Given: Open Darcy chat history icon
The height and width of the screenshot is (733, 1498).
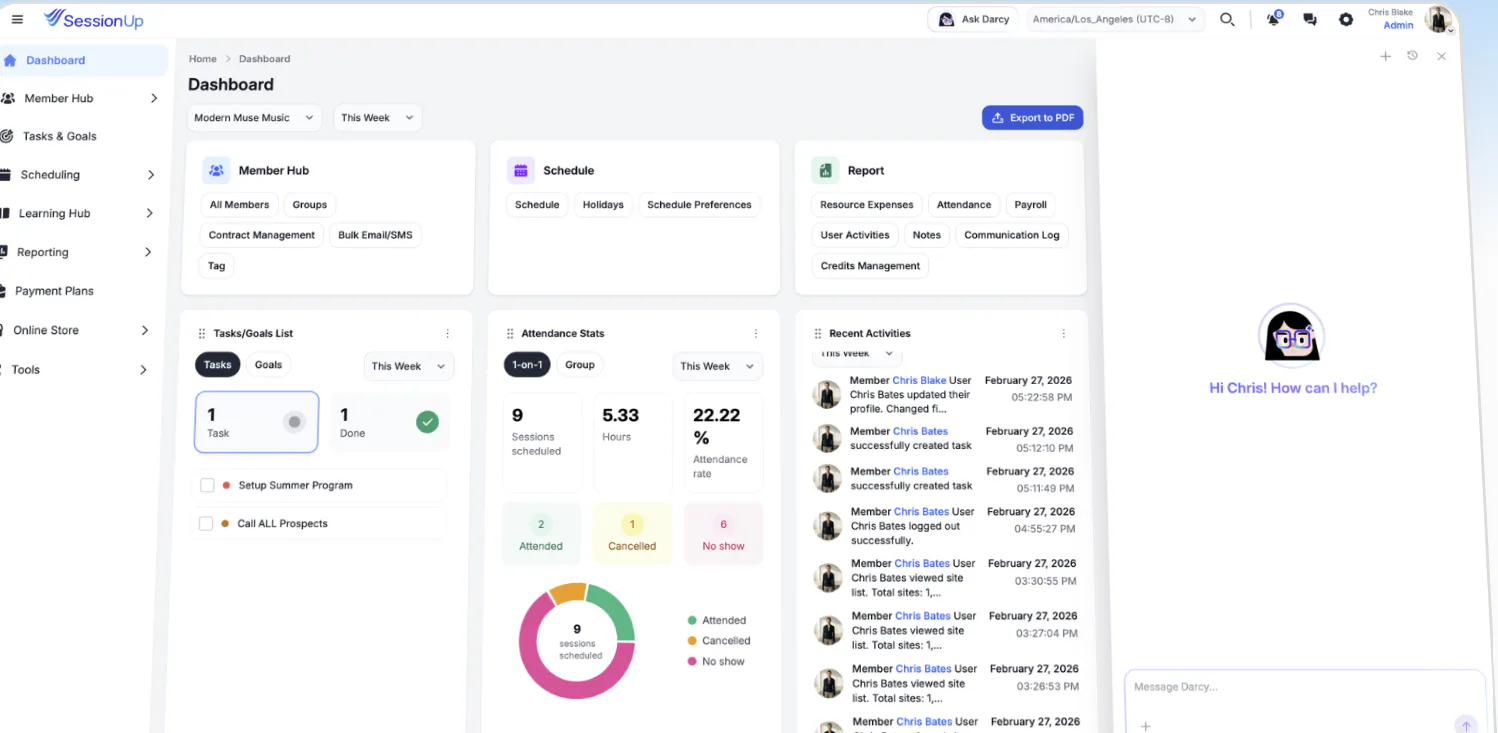Looking at the screenshot, I should 1412,56.
